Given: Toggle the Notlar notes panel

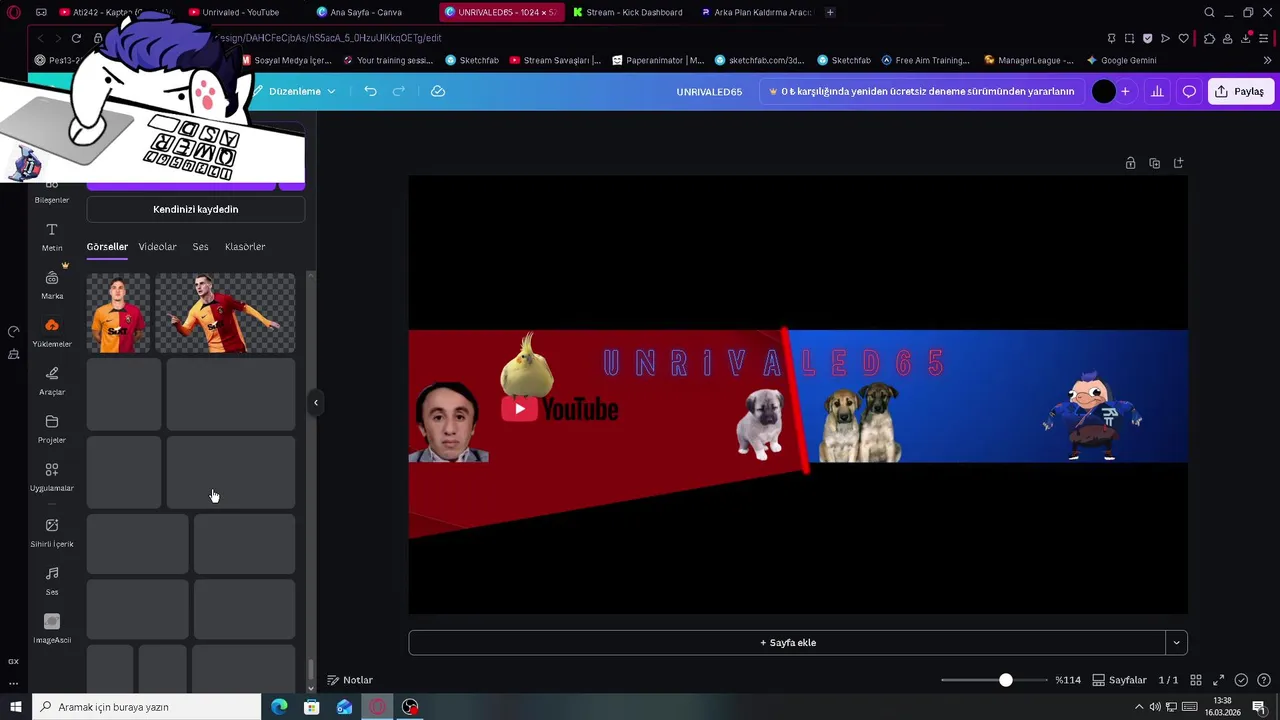Looking at the screenshot, I should click(350, 680).
